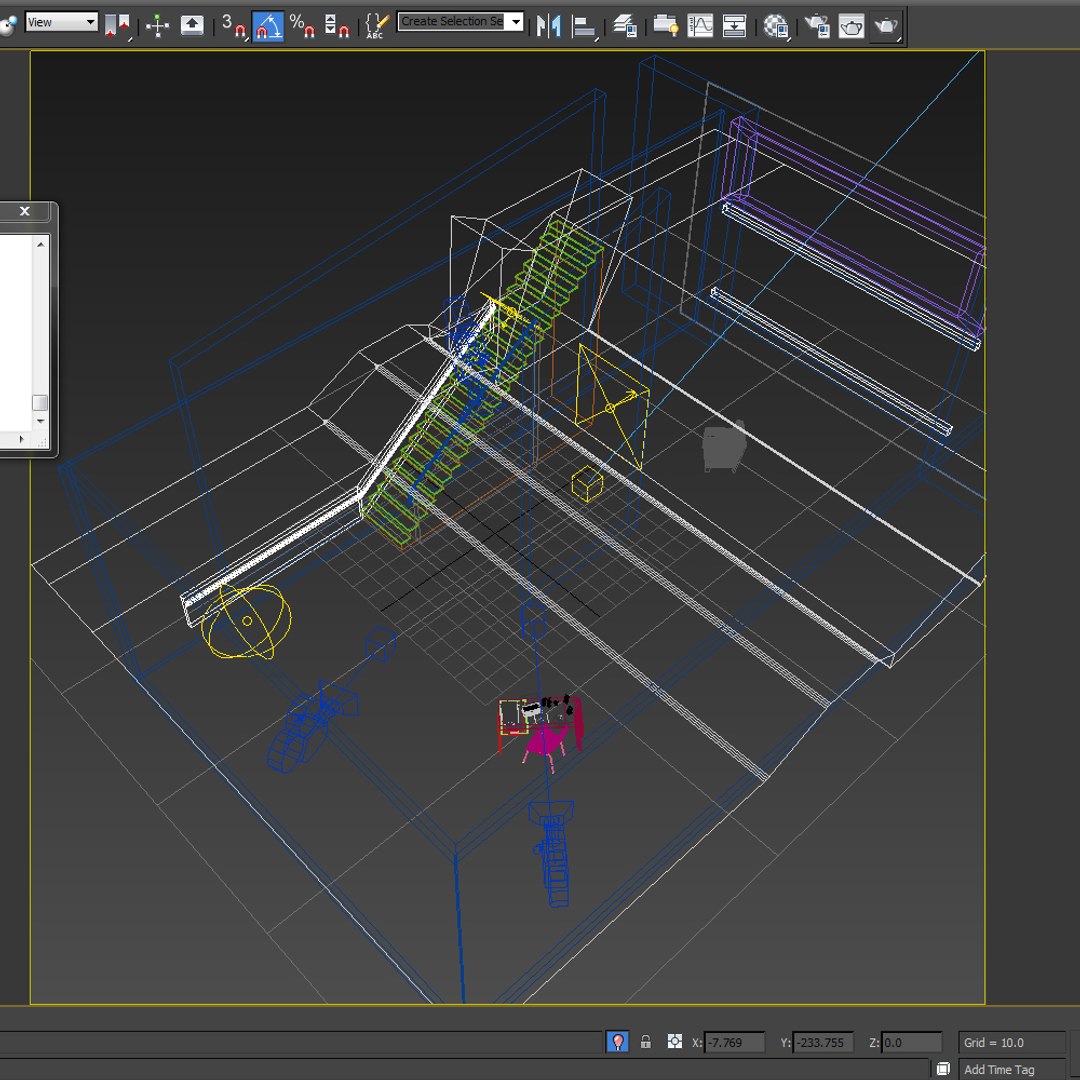The image size is (1080, 1080).
Task: Click the Render Production teapot
Action: (886, 26)
